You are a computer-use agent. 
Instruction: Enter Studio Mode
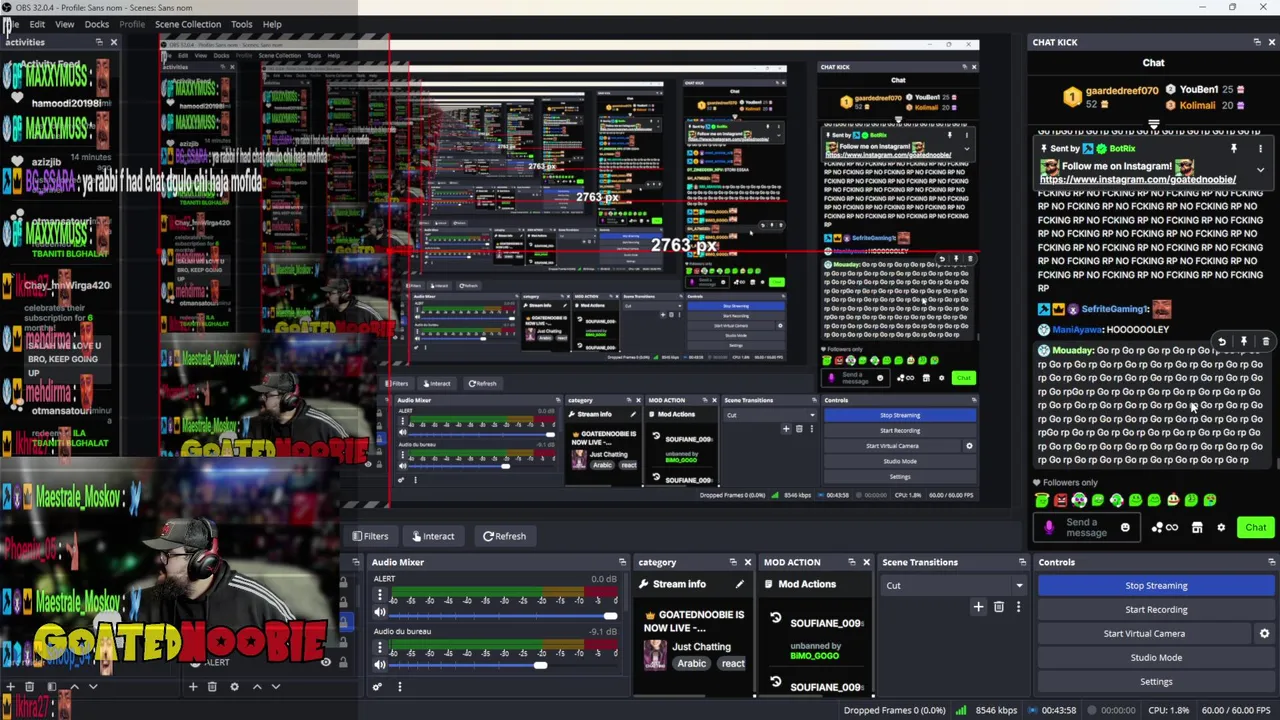pos(1156,658)
